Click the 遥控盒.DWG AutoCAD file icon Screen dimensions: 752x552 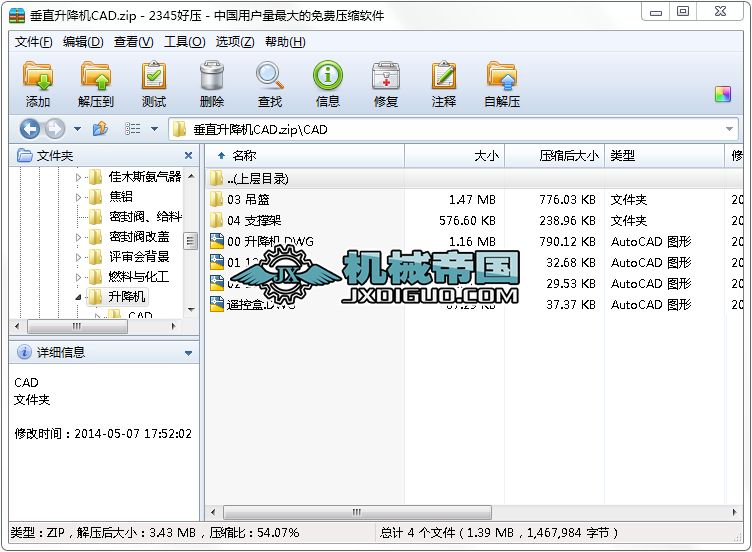click(217, 304)
